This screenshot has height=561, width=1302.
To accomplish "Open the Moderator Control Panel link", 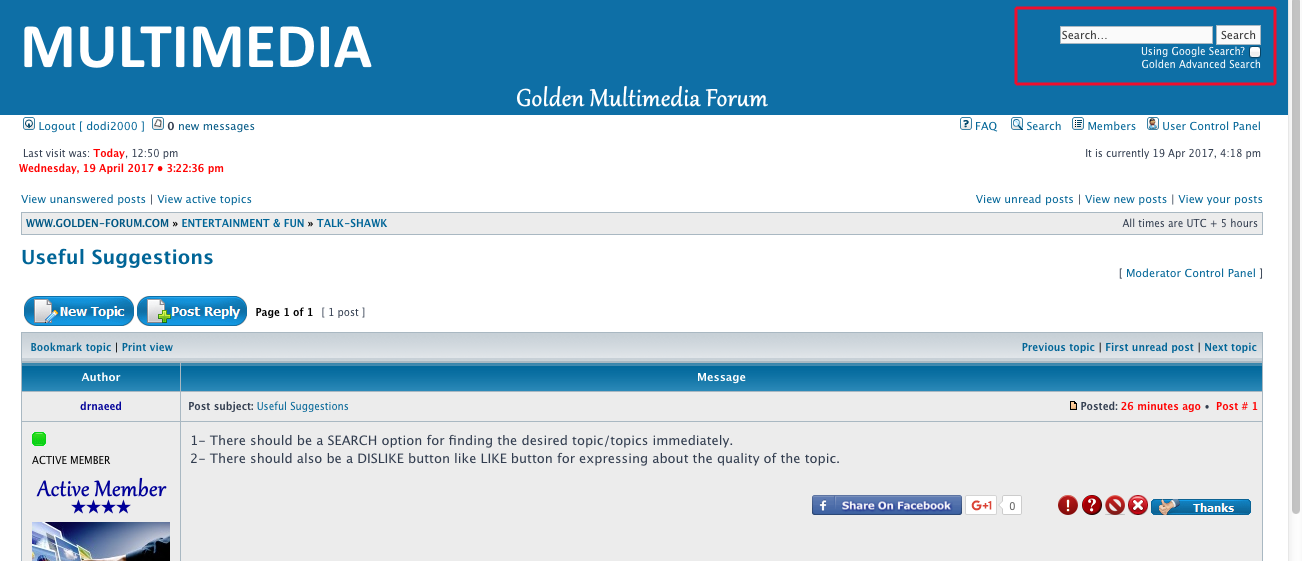I will (x=1190, y=273).
